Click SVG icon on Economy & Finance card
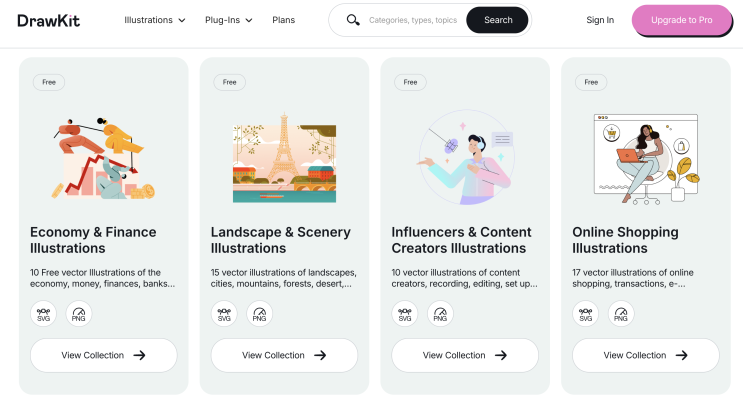The width and height of the screenshot is (743, 400). pyautogui.click(x=43, y=314)
